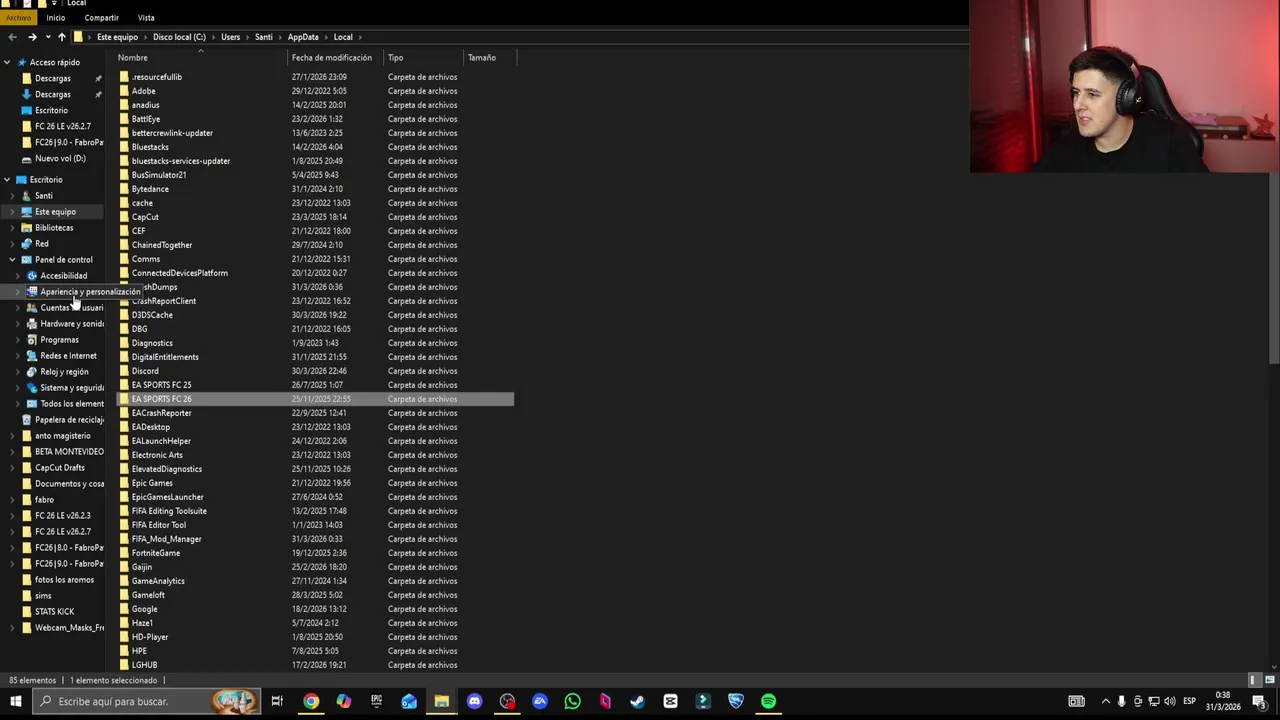Screen dimensions: 1280x720
Task: Open recent locations dropdown next to forward arrow
Action: pos(47,37)
